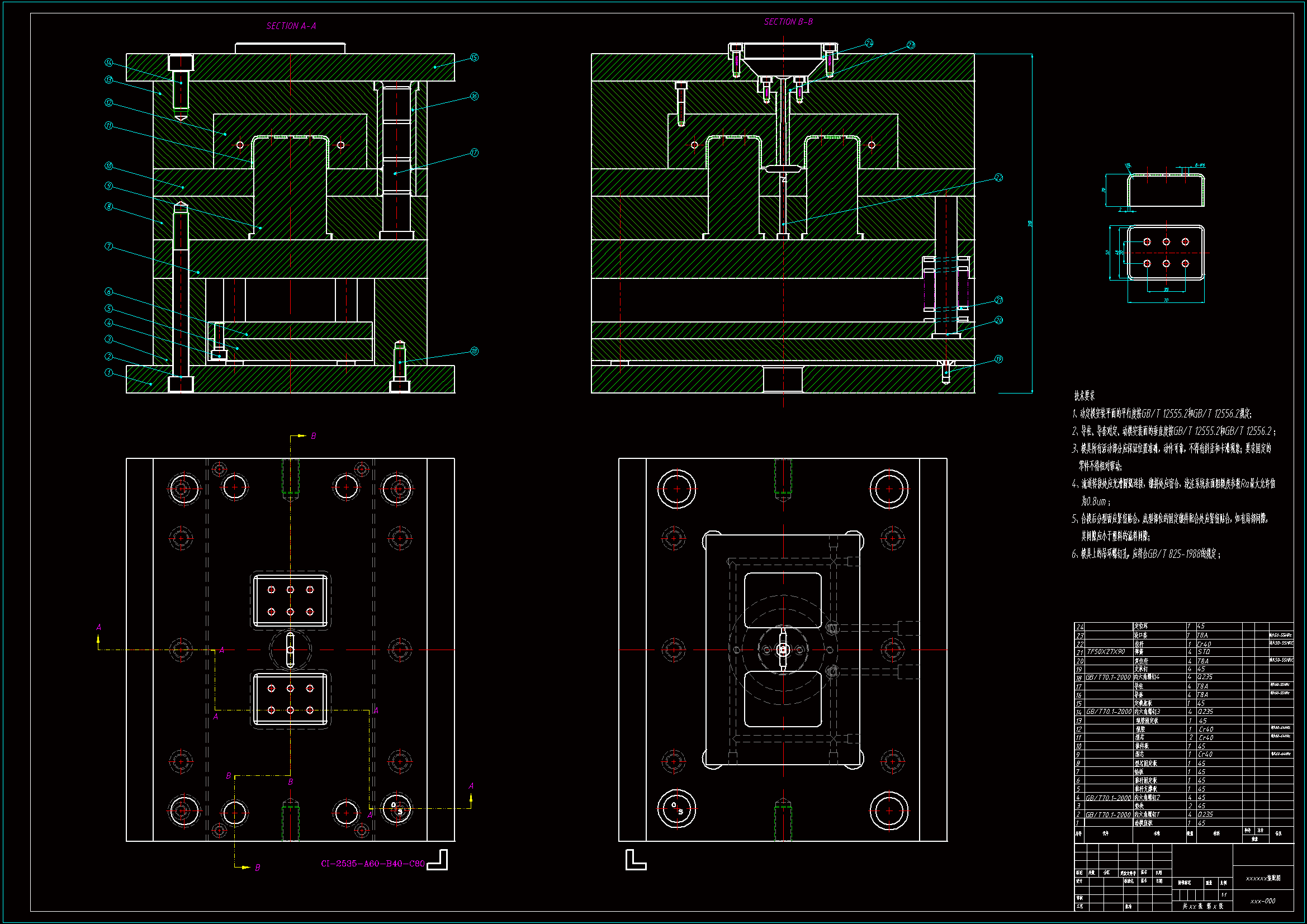Click balloon number 14 at upper left
1307x924 pixels.
tap(108, 63)
